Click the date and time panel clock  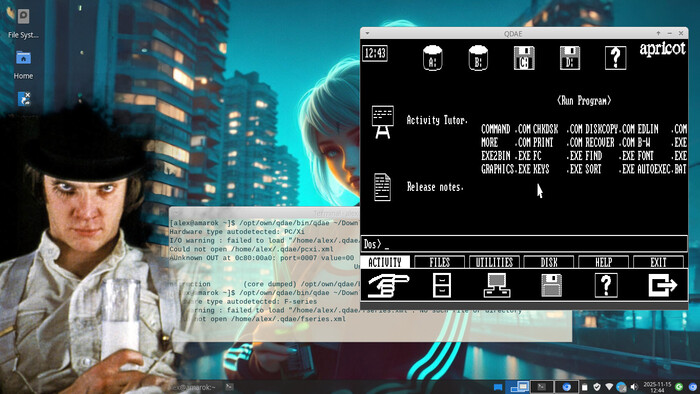[657, 387]
